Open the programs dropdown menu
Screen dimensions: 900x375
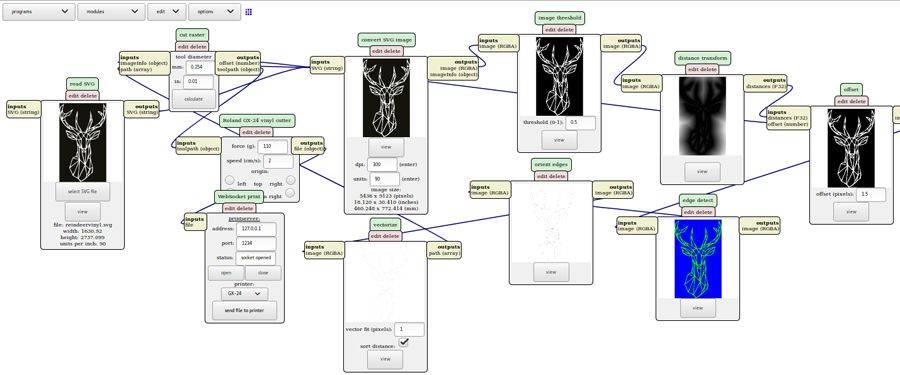[x=38, y=11]
